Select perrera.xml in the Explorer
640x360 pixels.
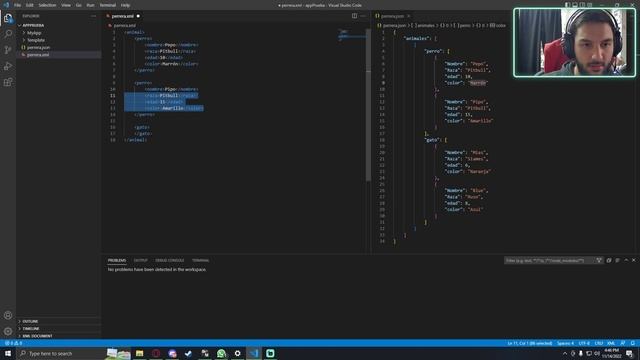pos(58,55)
